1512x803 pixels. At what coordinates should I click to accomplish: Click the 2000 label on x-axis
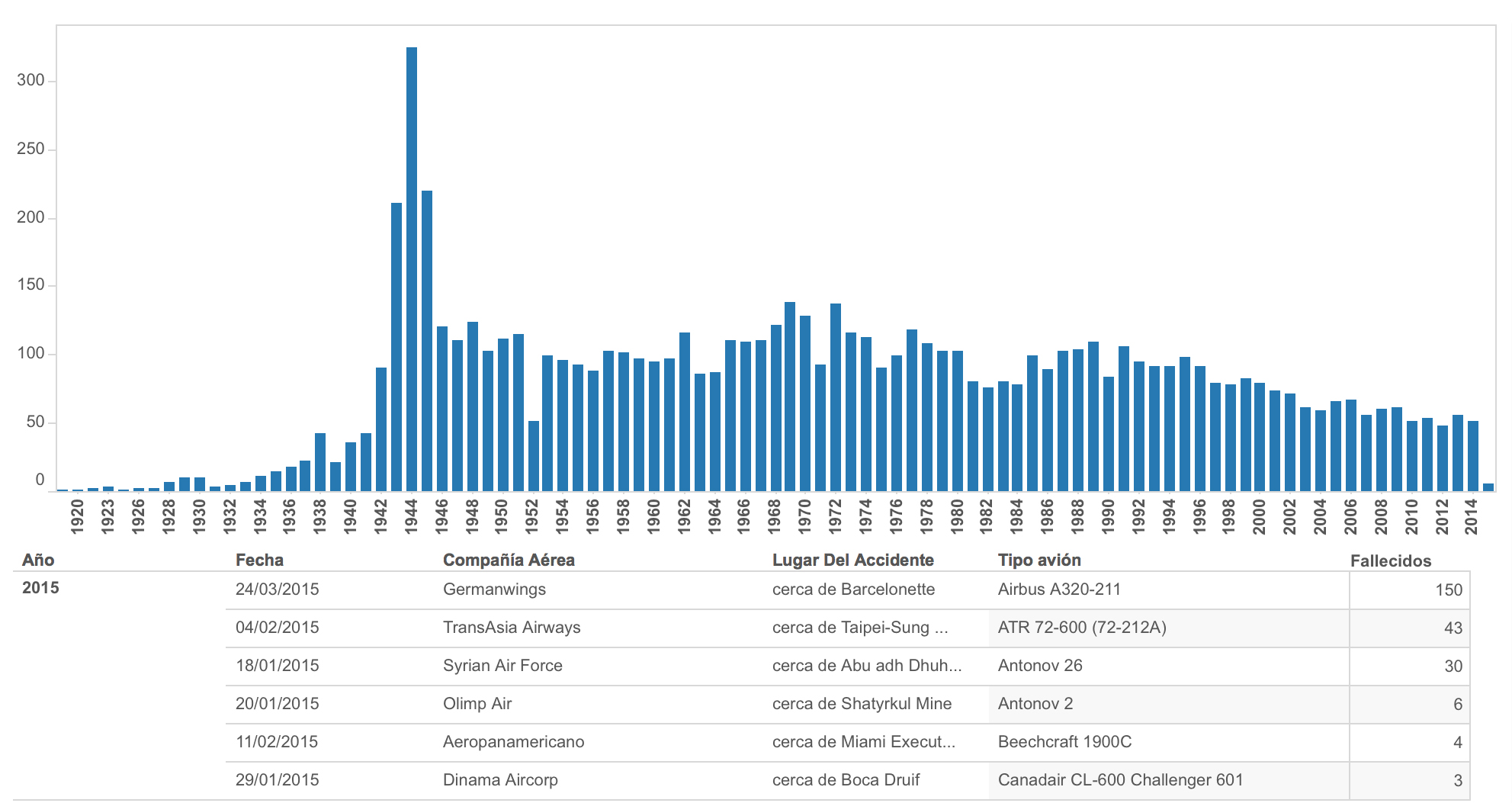pos(1259,516)
